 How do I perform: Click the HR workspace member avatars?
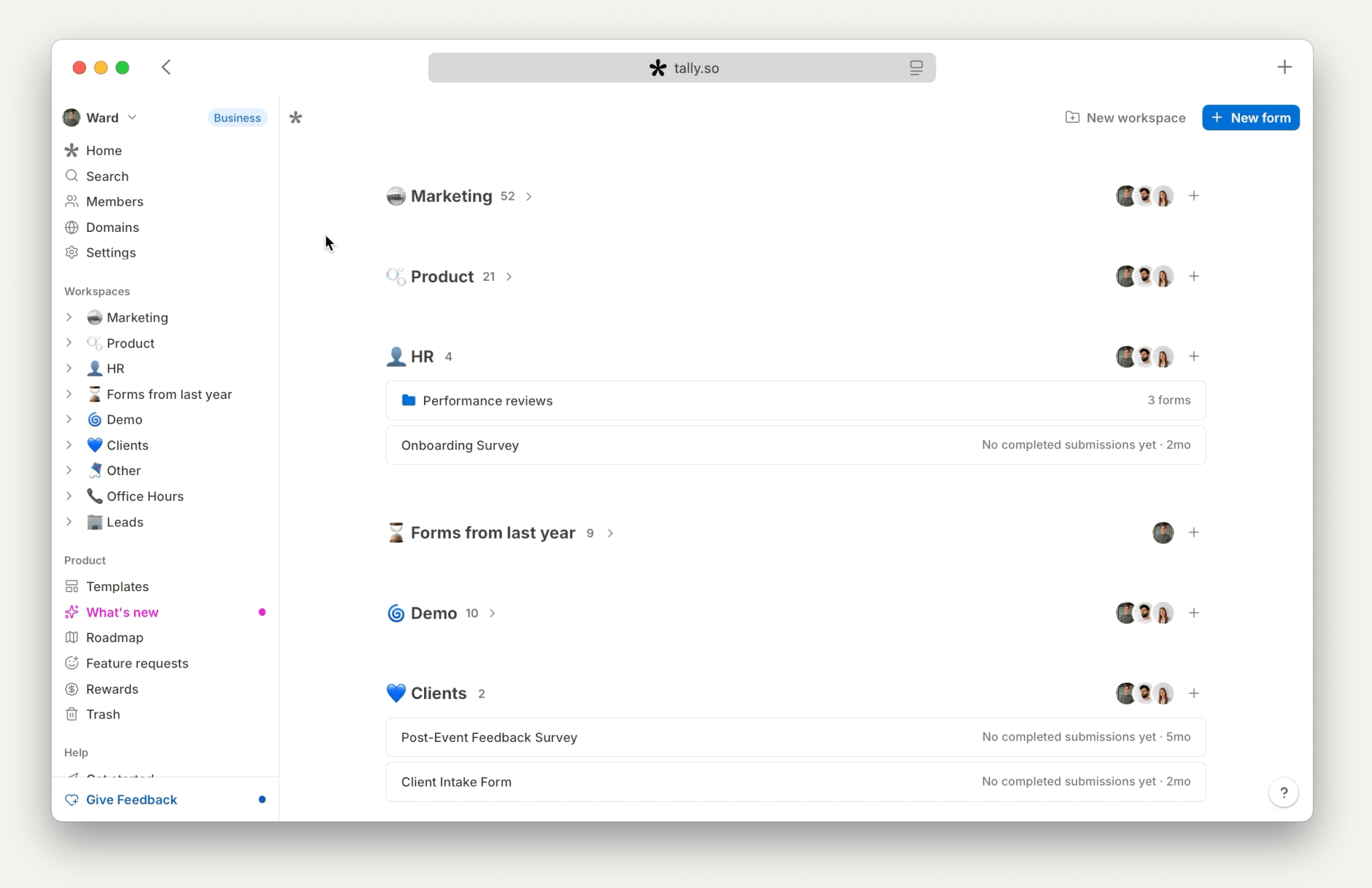(x=1145, y=357)
